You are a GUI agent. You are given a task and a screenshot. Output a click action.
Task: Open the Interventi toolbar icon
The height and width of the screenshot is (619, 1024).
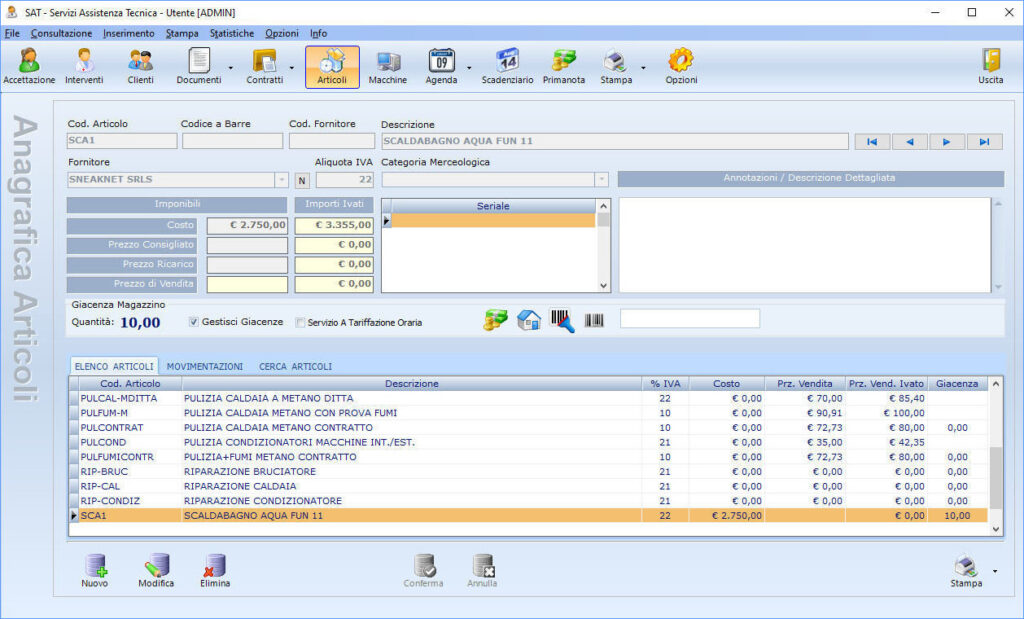tap(84, 67)
